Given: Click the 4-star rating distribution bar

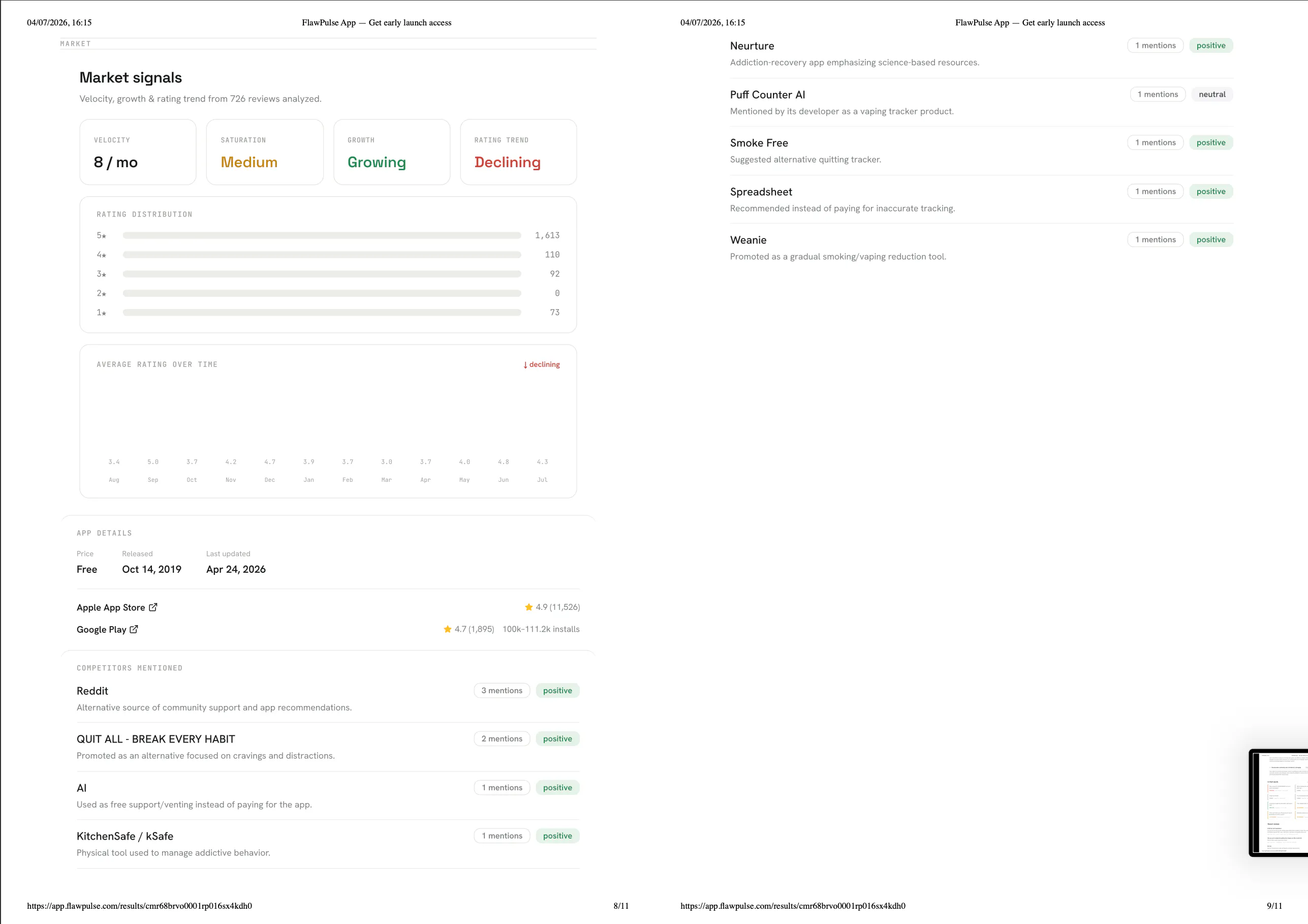Looking at the screenshot, I should [x=322, y=255].
